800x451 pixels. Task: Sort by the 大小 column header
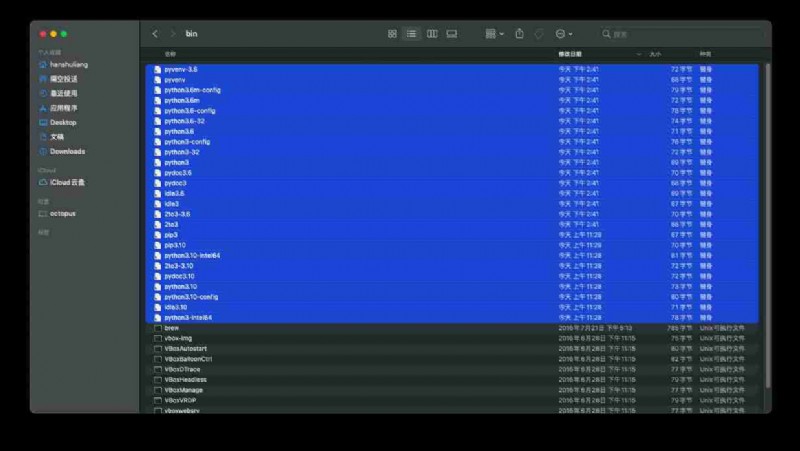tap(655, 54)
